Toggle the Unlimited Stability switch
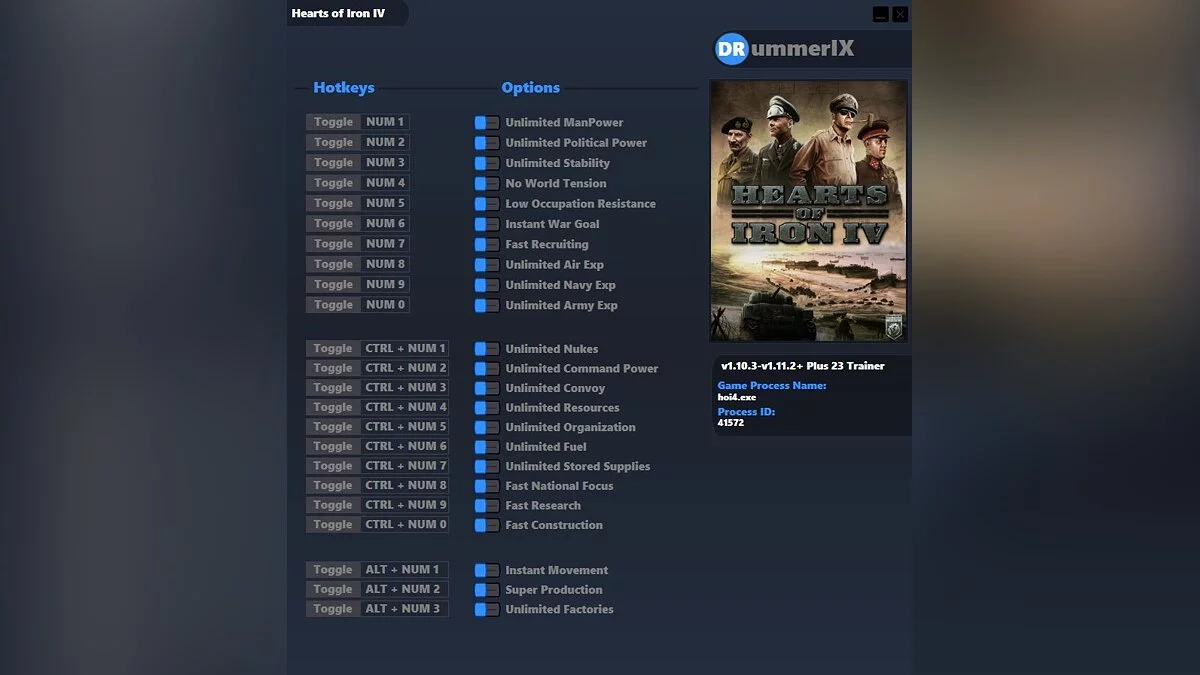 (x=487, y=163)
